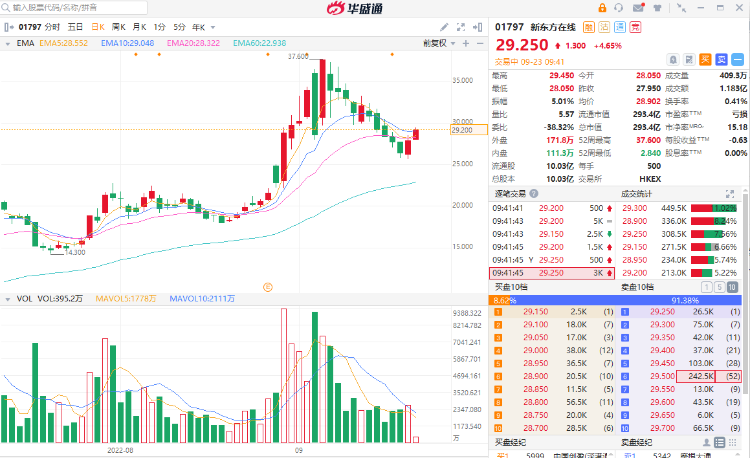The width and height of the screenshot is (750, 458).
Task: Click the 华盛通 logo
Action: pos(355,8)
